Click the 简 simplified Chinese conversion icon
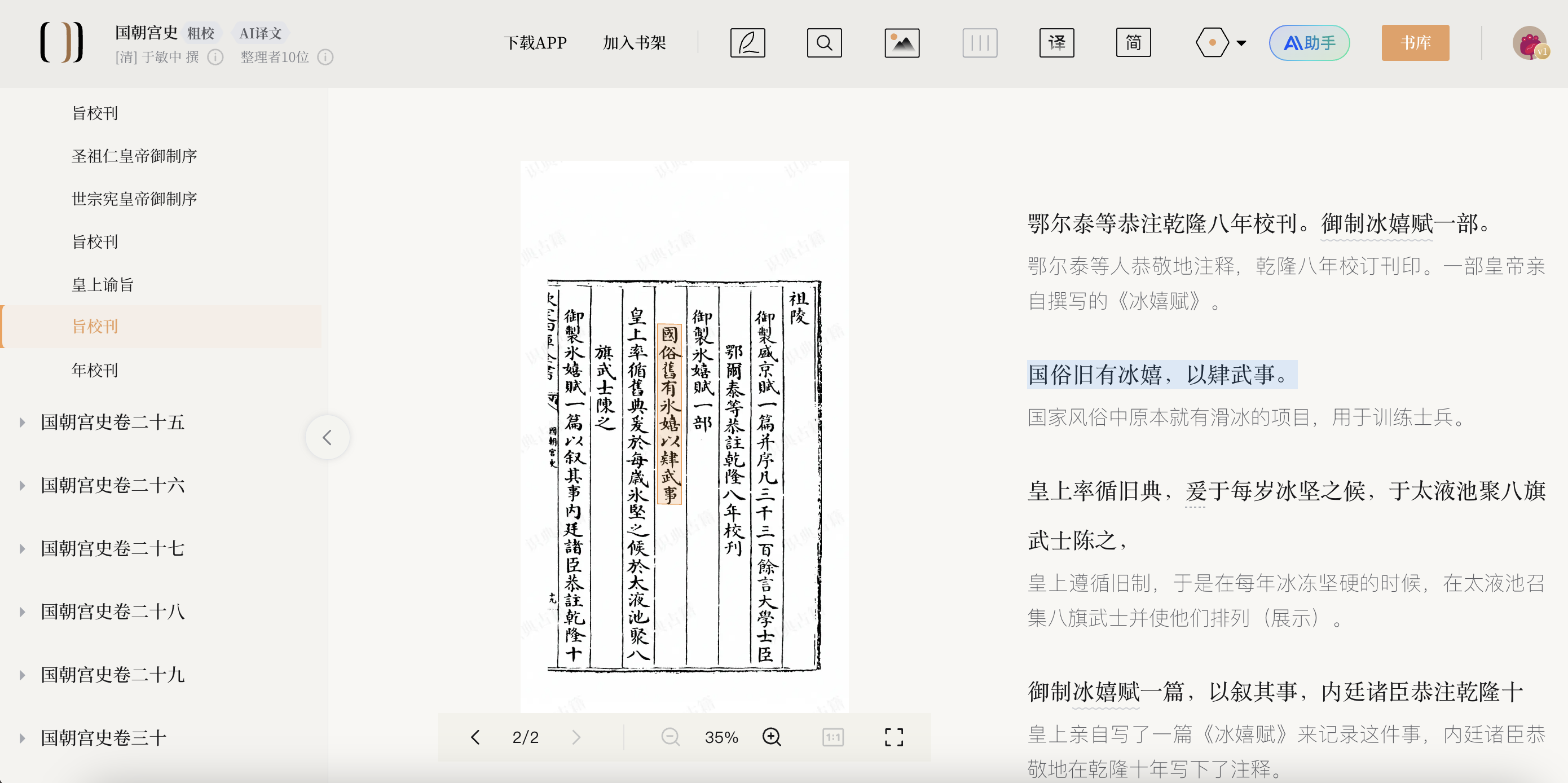1568x783 pixels. click(1133, 43)
